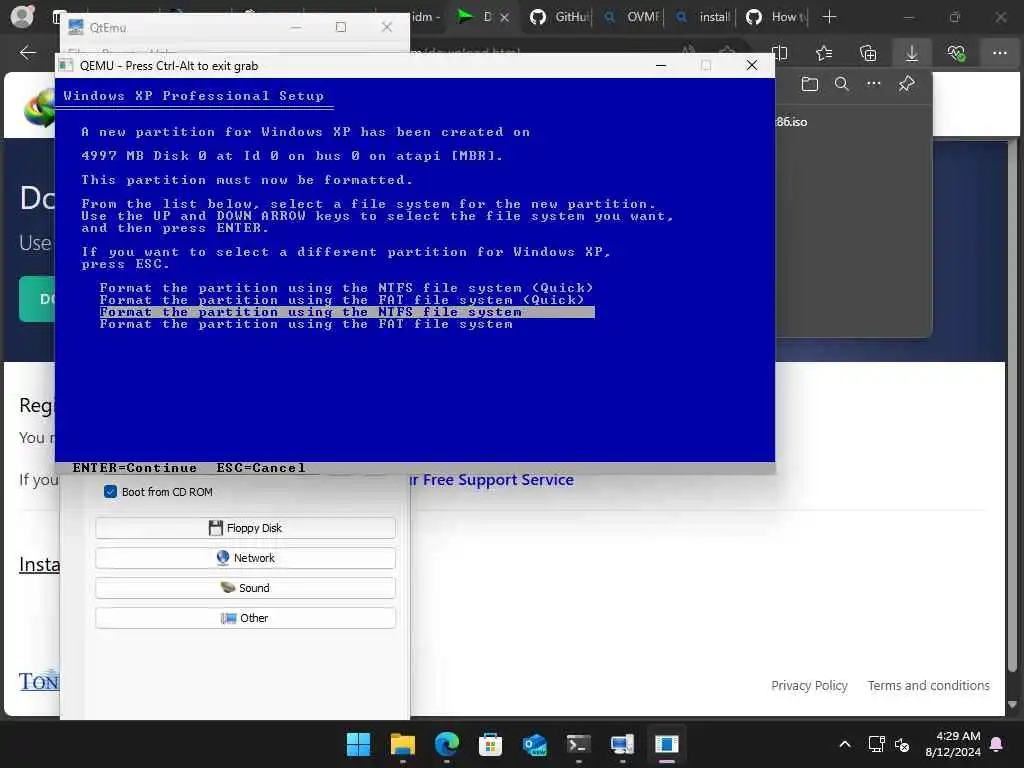Select NTFS file system (Quick) format option

(x=346, y=287)
